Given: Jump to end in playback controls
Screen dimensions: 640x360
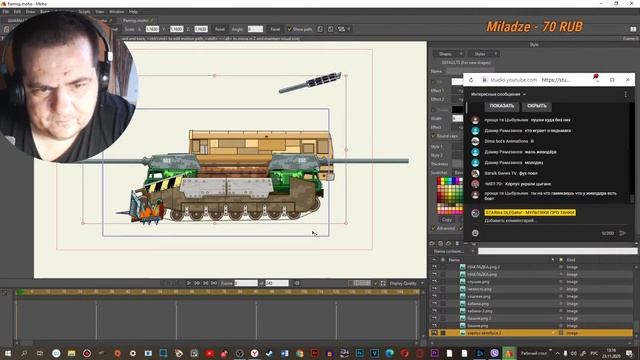Looking at the screenshot, I should point(214,283).
